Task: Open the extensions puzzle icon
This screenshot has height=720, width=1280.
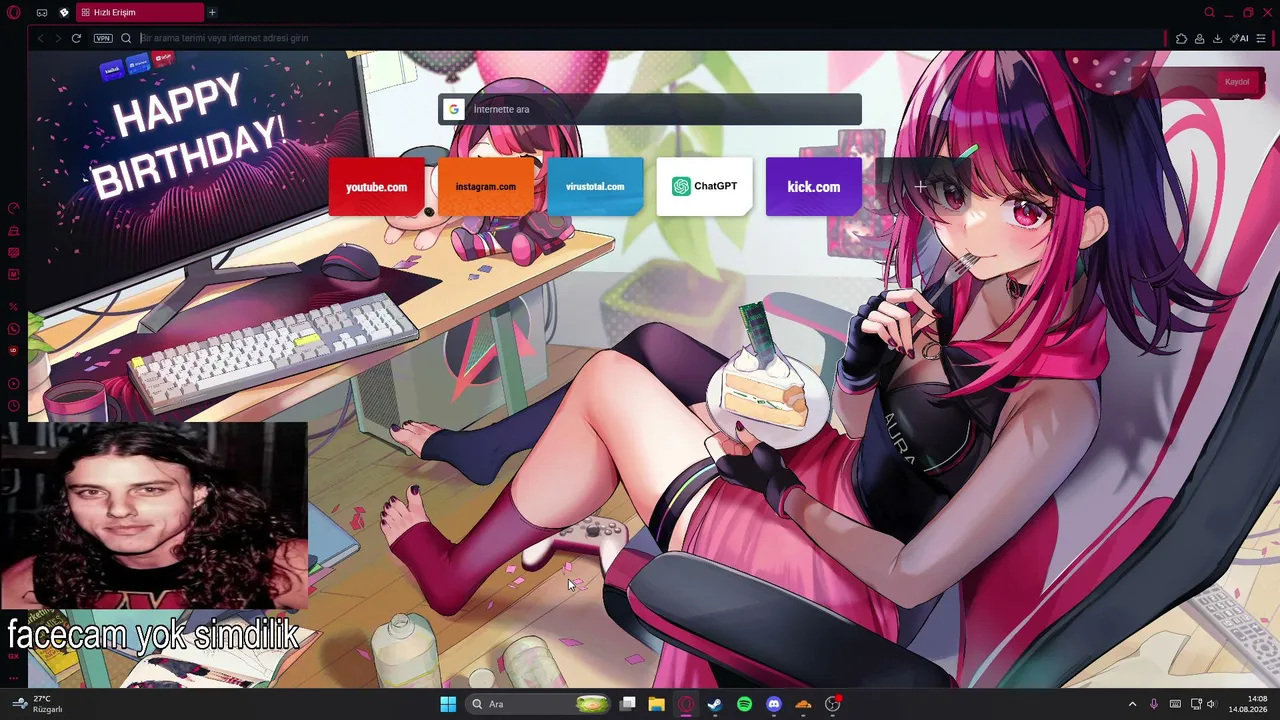Action: tap(1181, 38)
